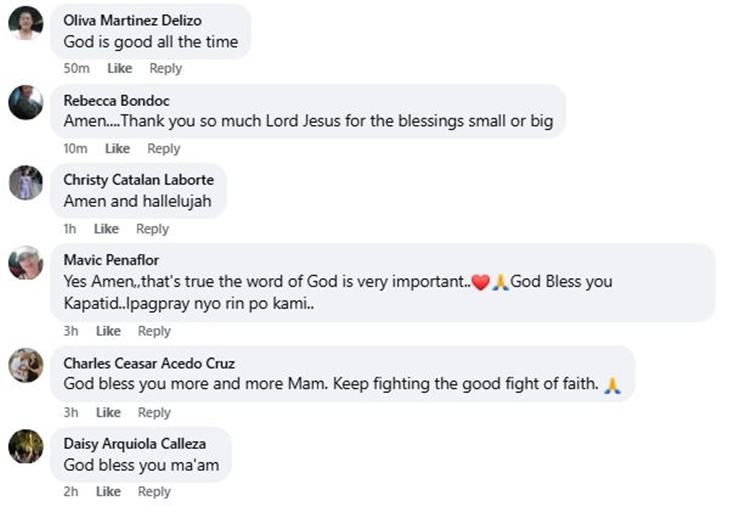Open Rebecca Bondoc's profile avatar

(x=26, y=102)
